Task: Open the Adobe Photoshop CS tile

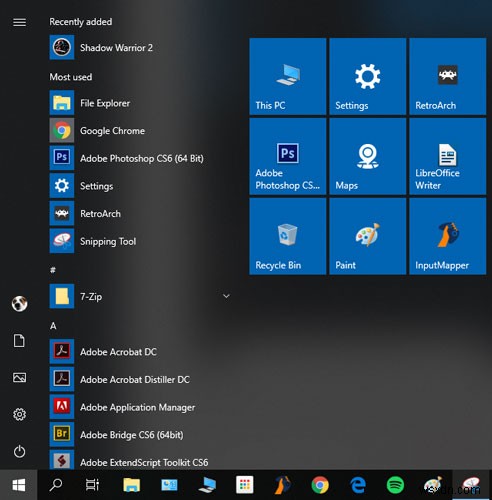Action: [288, 156]
